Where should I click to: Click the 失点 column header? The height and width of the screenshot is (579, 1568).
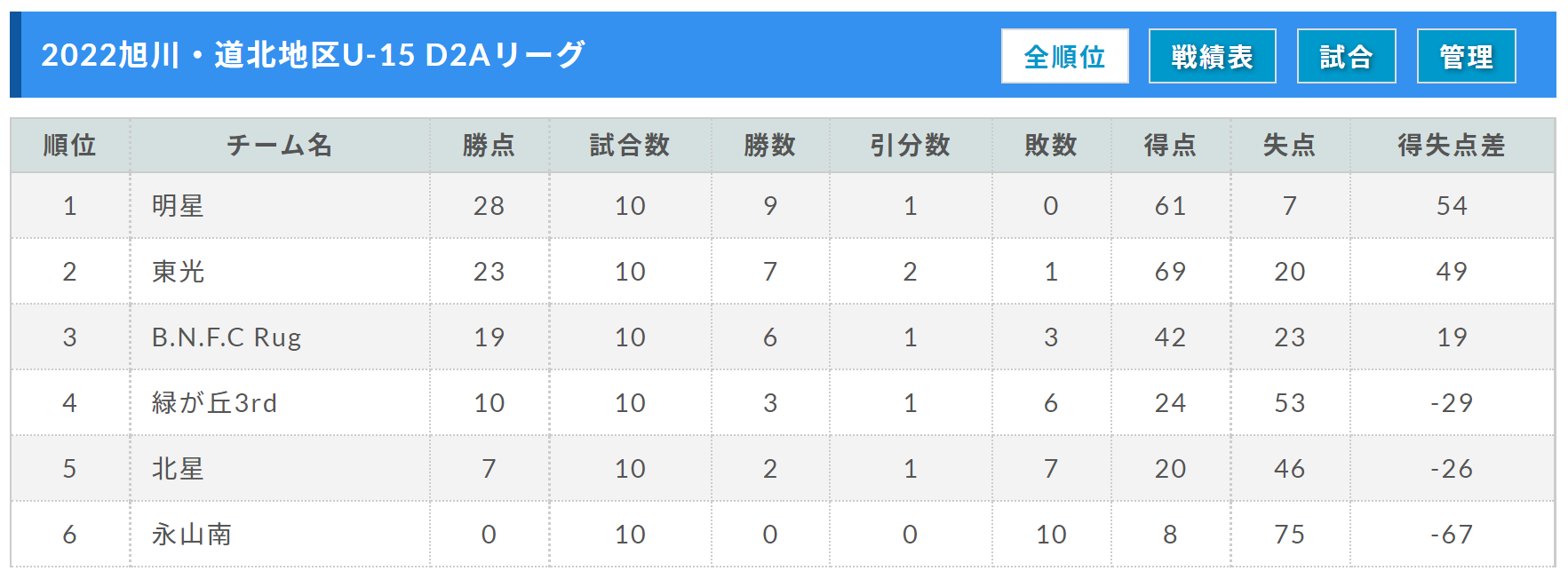1289,145
